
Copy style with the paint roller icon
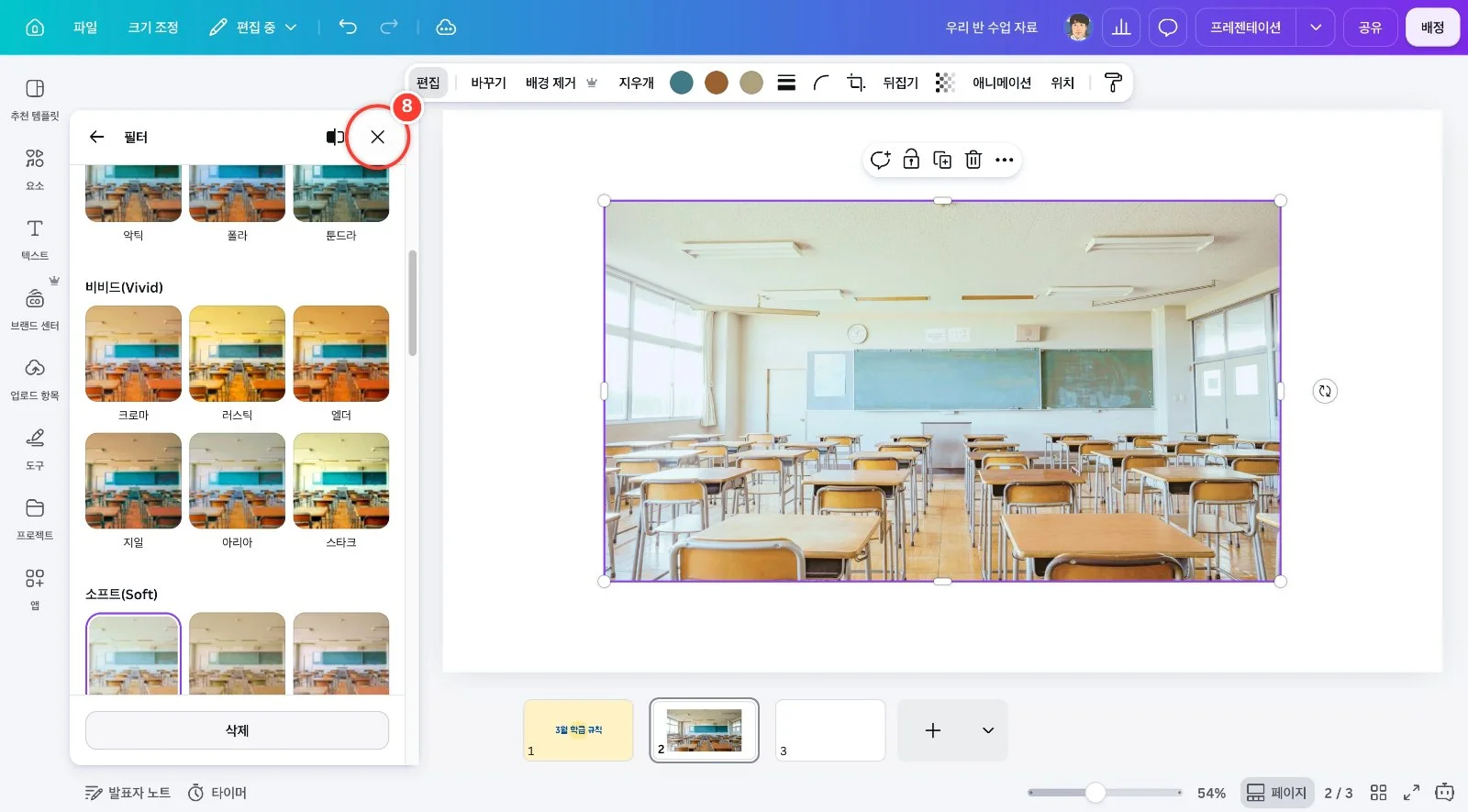[1113, 83]
